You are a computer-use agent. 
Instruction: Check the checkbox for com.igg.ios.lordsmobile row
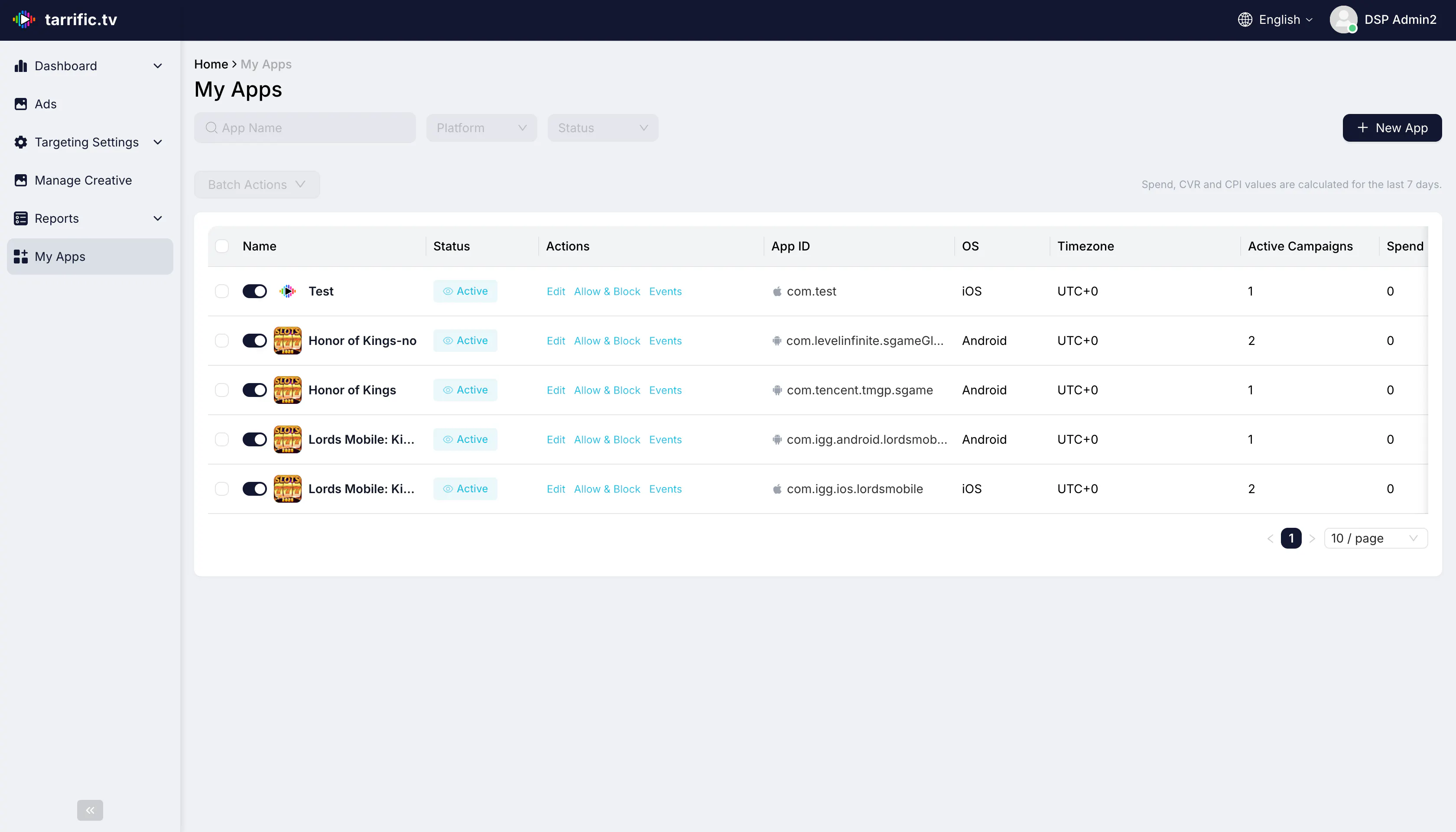click(222, 489)
